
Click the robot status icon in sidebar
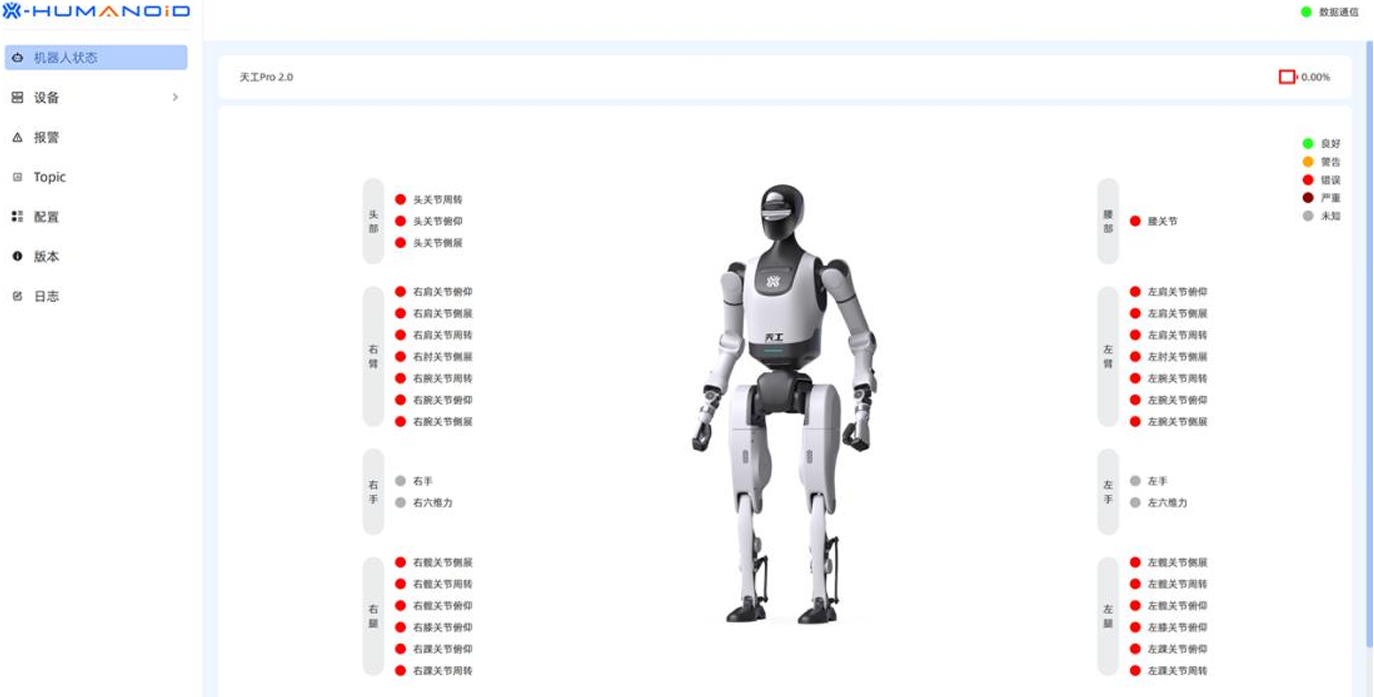pyautogui.click(x=17, y=58)
